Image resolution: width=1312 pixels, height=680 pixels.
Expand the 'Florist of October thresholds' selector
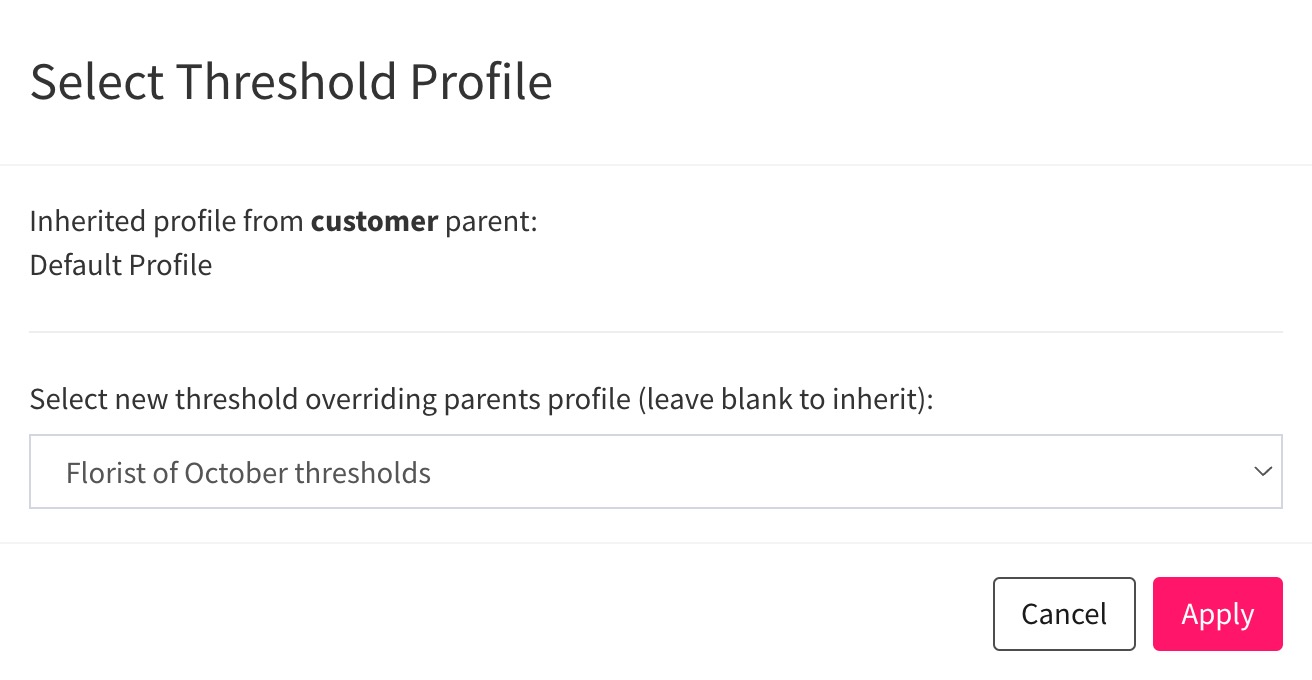coord(656,471)
